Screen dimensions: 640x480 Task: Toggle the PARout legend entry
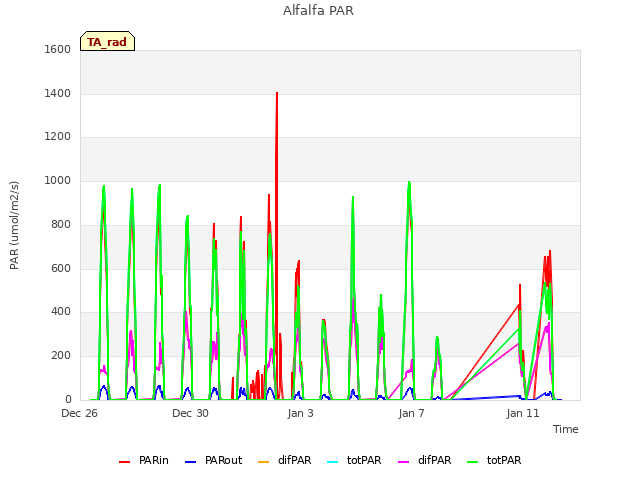coord(213,460)
